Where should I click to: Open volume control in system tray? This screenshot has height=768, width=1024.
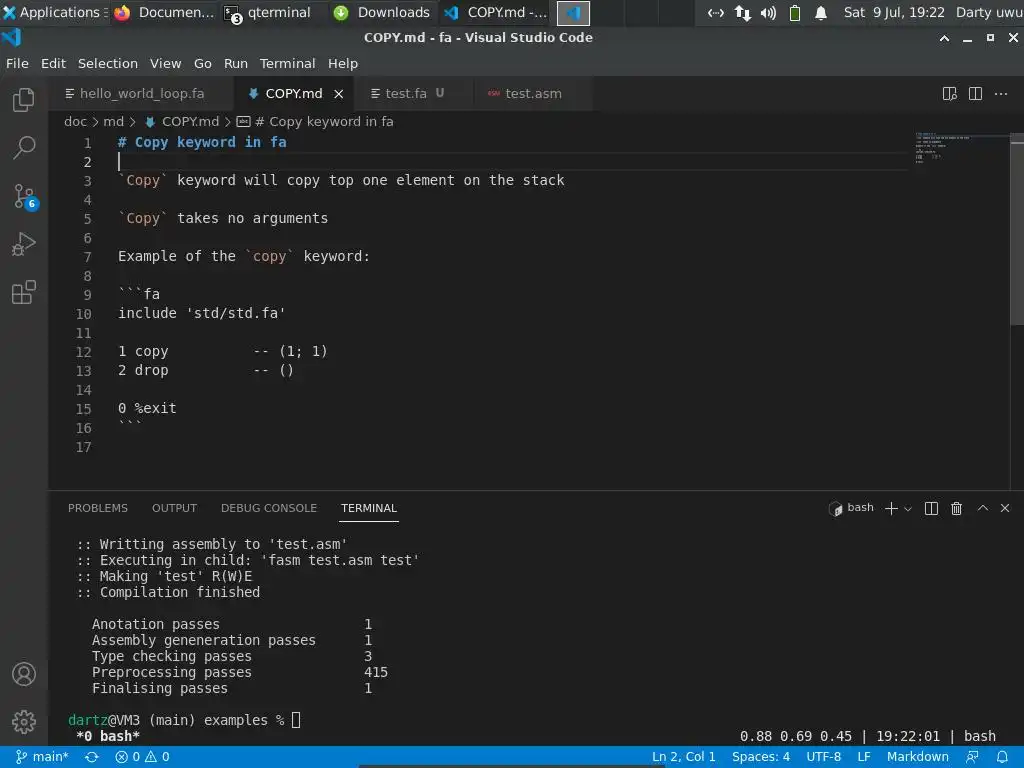(768, 12)
